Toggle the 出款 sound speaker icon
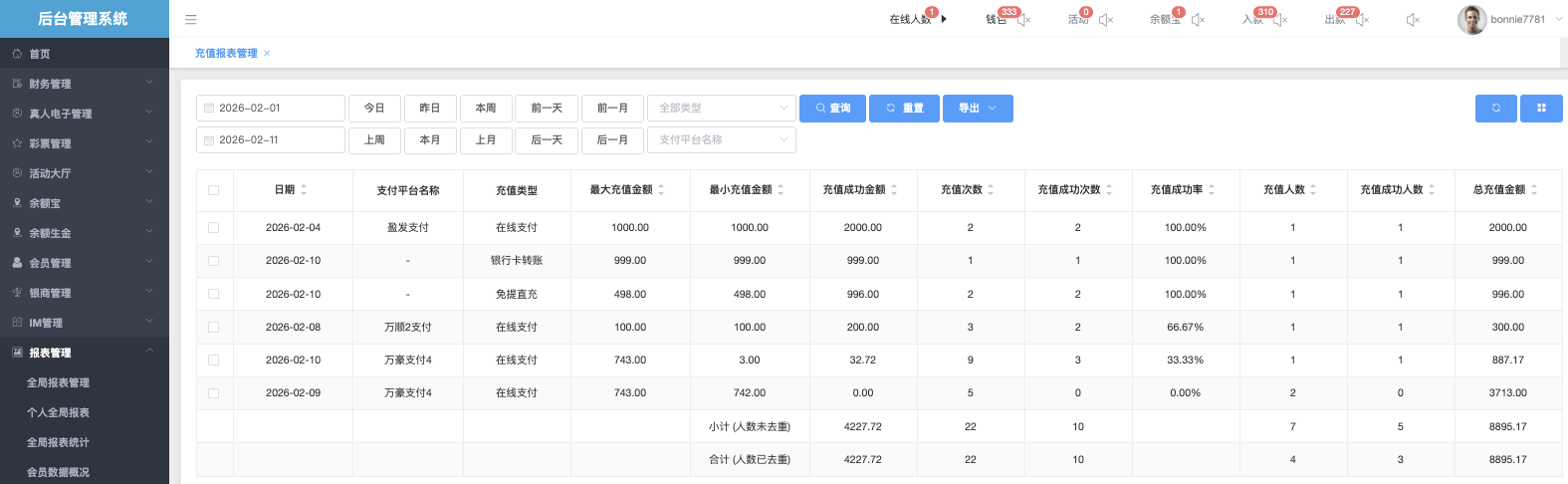This screenshot has height=484, width=1568. [x=1362, y=20]
